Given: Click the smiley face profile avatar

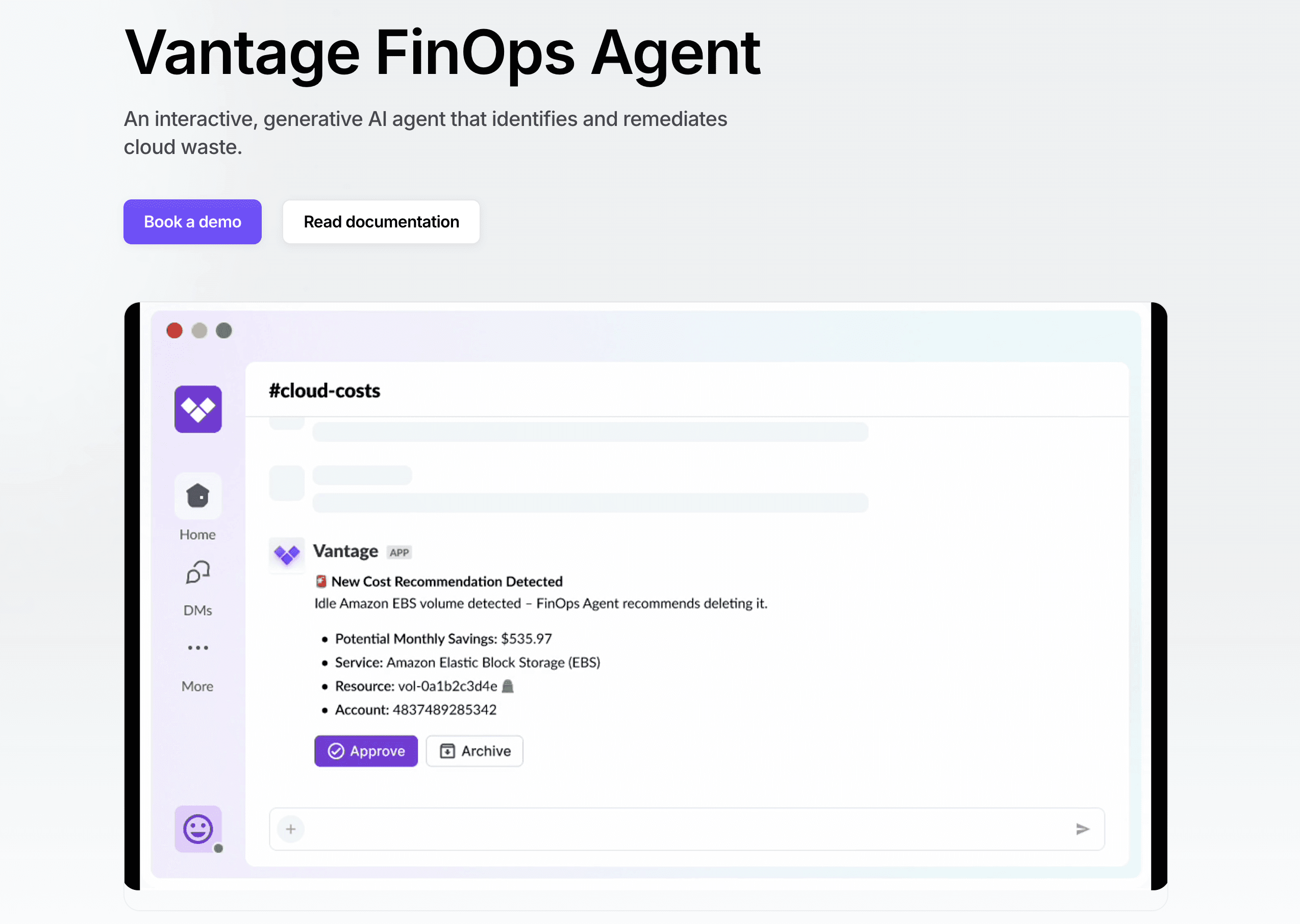Looking at the screenshot, I should coord(197,829).
